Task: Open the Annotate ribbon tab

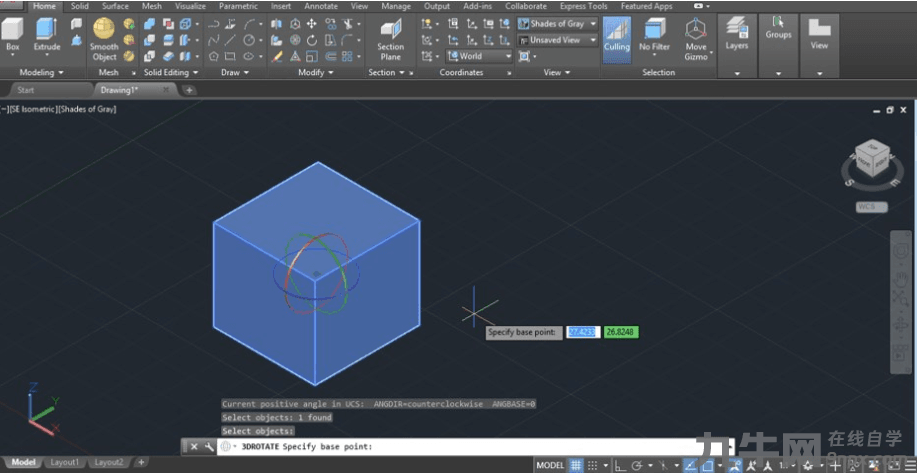Action: point(321,6)
